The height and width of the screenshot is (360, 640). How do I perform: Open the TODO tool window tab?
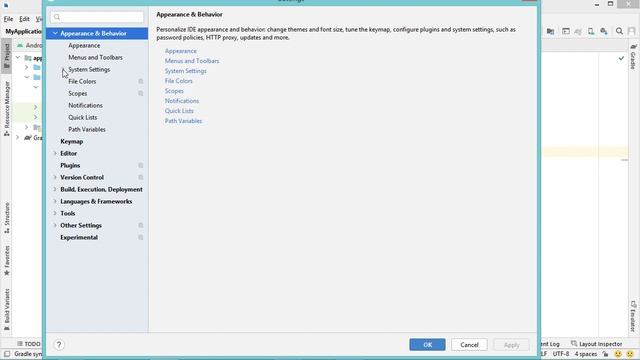(x=29, y=344)
